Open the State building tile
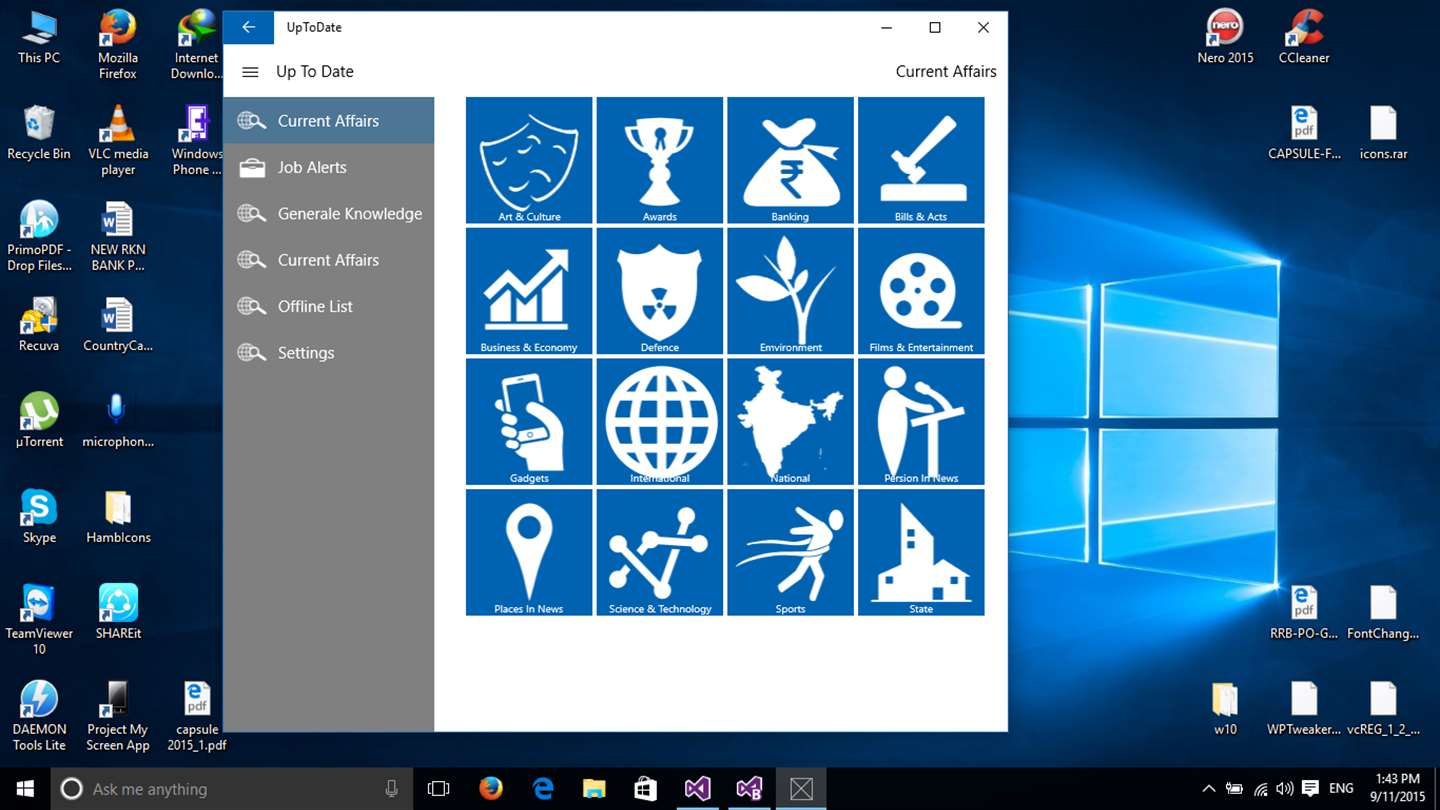The width and height of the screenshot is (1440, 810). [x=921, y=552]
